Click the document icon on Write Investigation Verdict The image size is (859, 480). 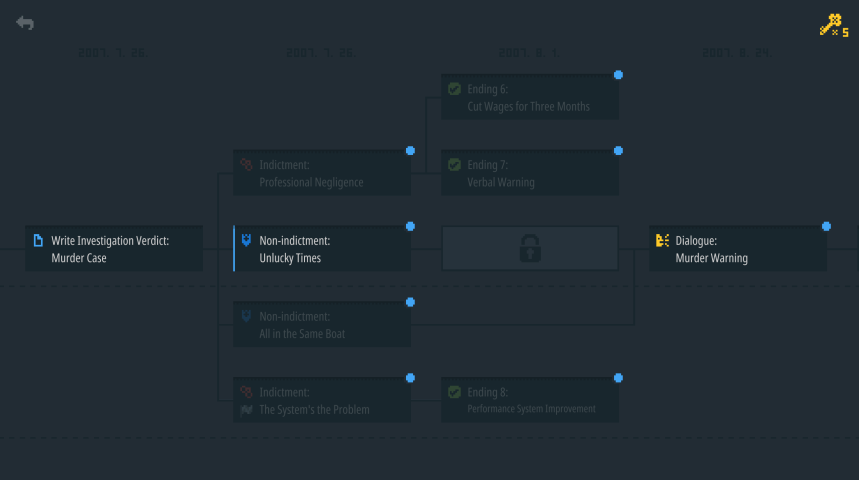39,240
